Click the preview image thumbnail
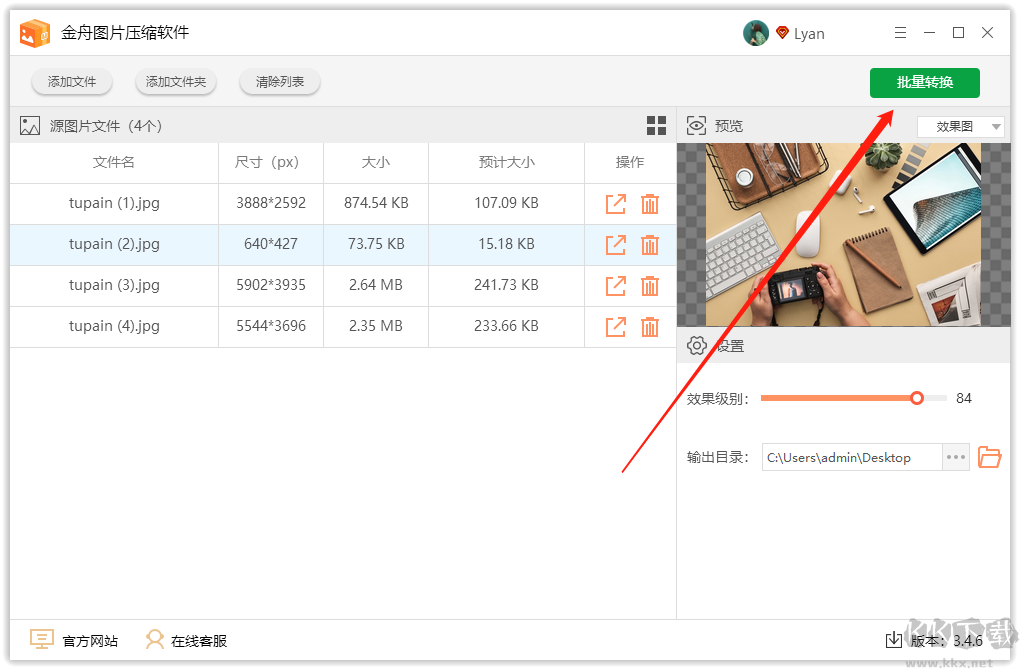The width and height of the screenshot is (1020, 670). click(845, 233)
